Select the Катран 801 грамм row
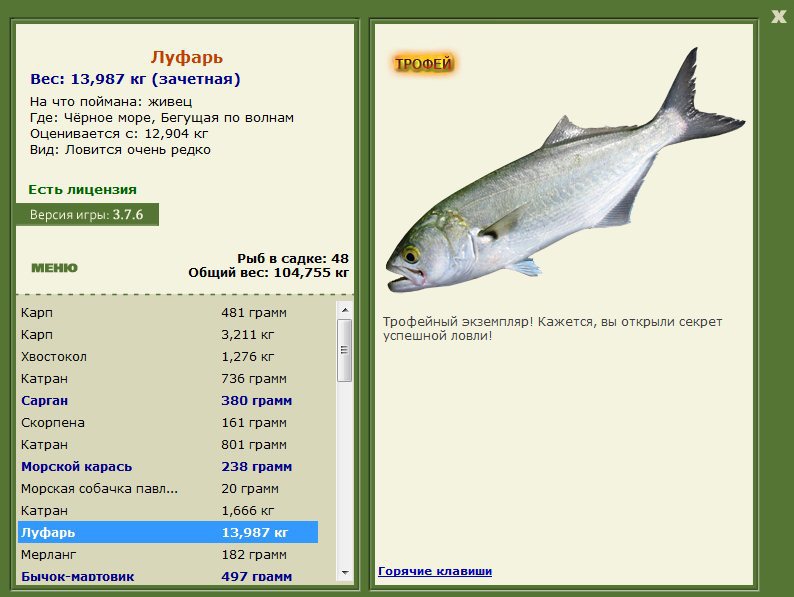This screenshot has width=794, height=597. coord(168,445)
